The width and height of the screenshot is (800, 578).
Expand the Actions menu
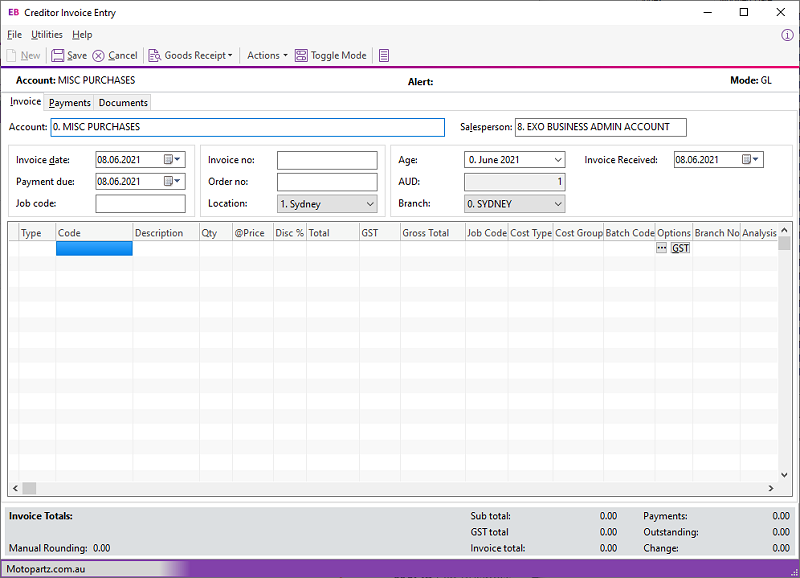click(264, 55)
